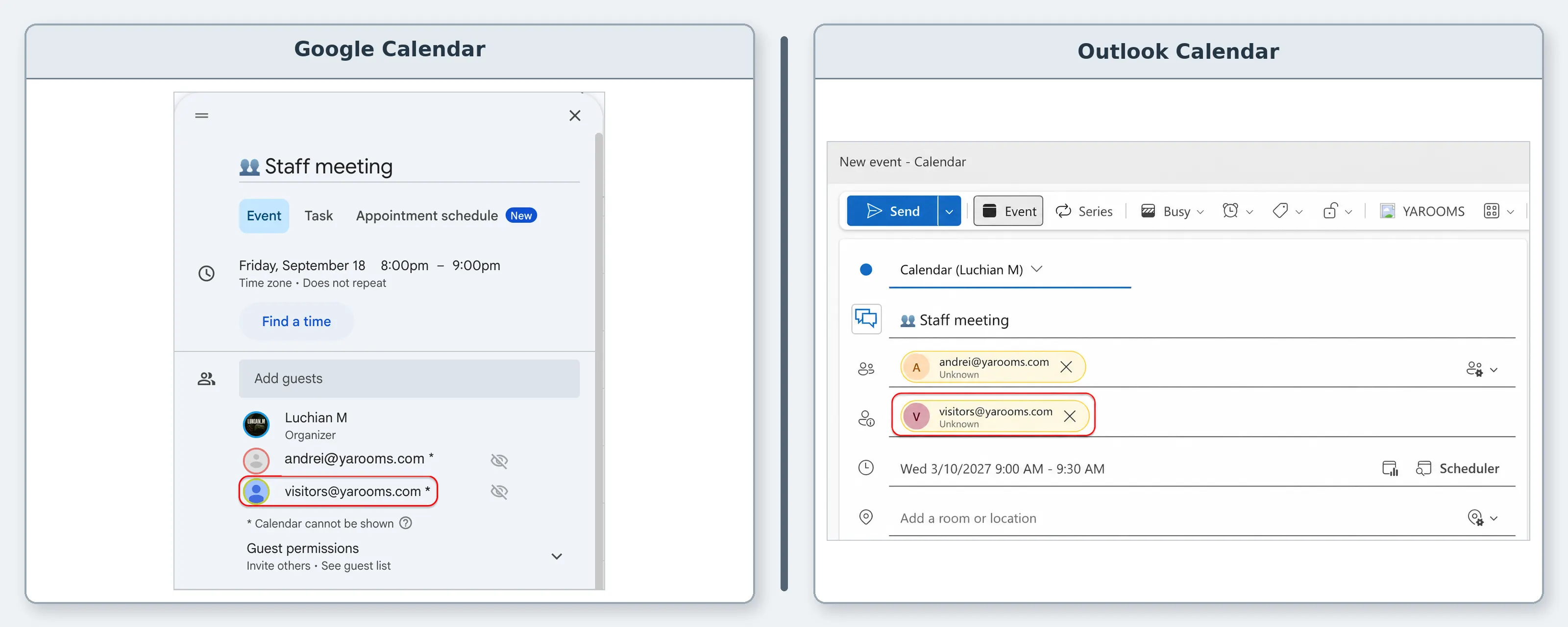Toggle optional for andrei@yarooms.com in Google
1568x627 pixels.
499,461
